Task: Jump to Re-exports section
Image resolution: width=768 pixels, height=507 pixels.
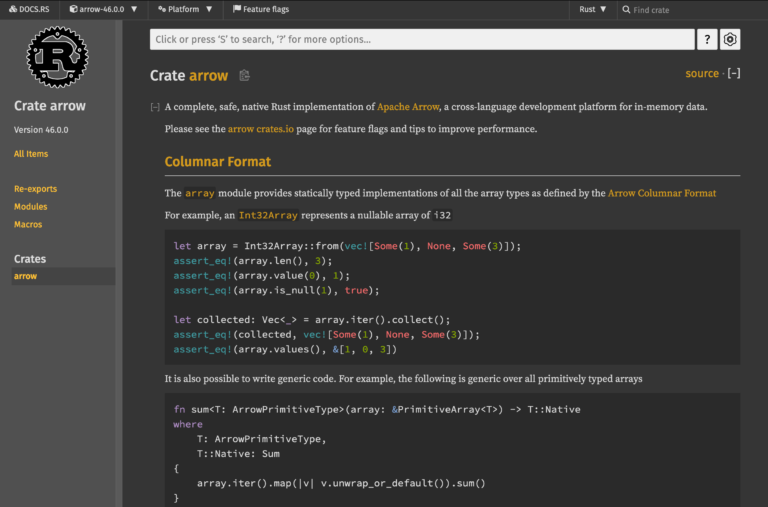Action: click(35, 189)
